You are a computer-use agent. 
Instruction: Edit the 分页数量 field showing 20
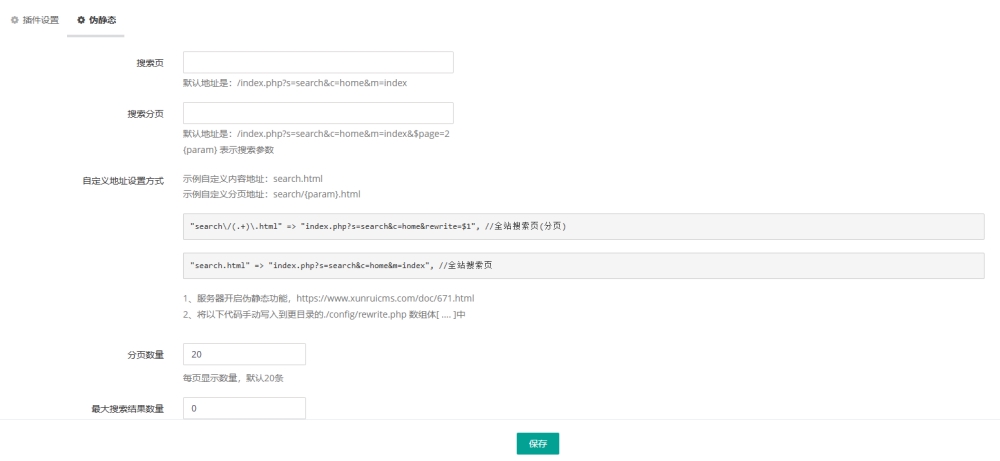244,354
